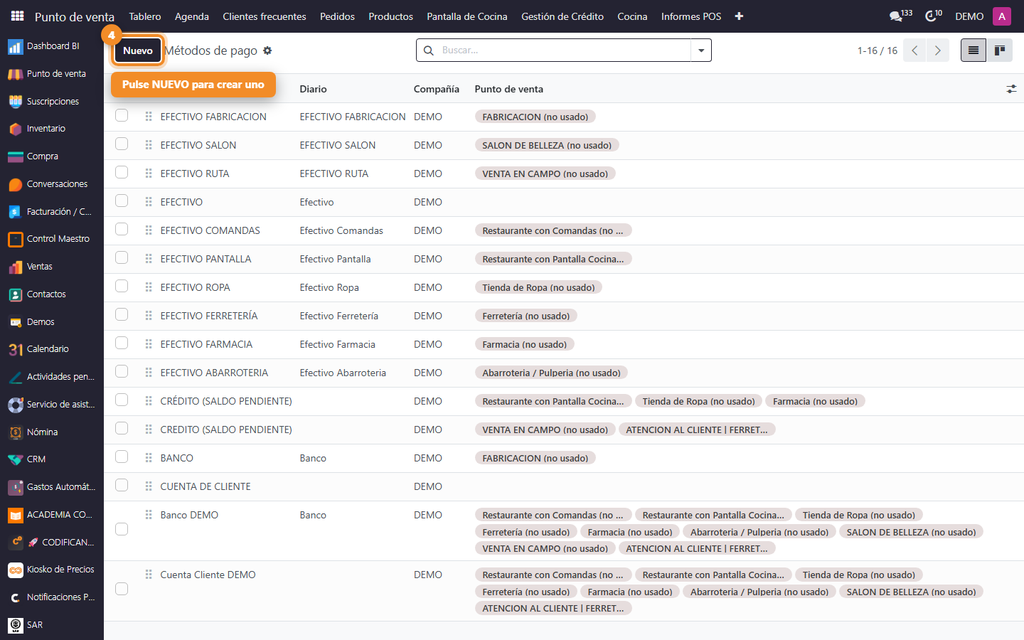Select checkbox for EFECTIVO RUTA row

click(x=121, y=172)
